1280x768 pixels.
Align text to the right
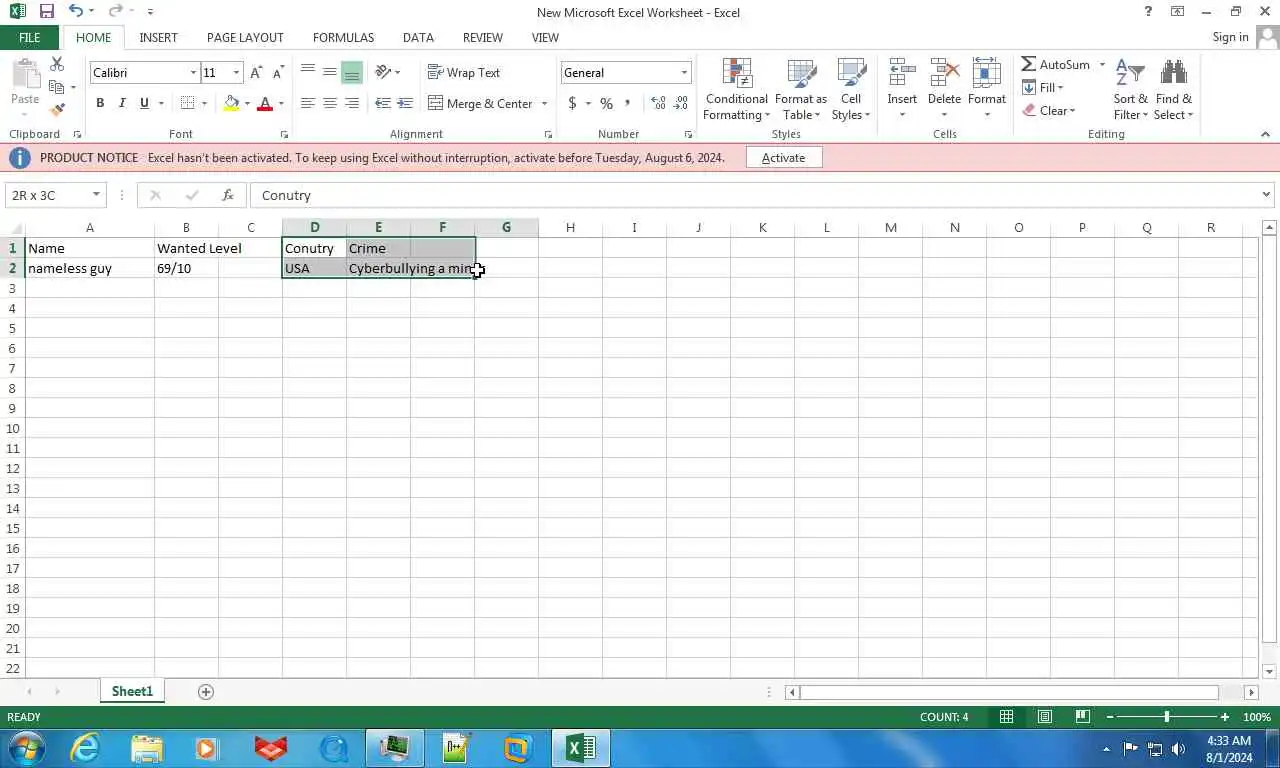click(351, 103)
